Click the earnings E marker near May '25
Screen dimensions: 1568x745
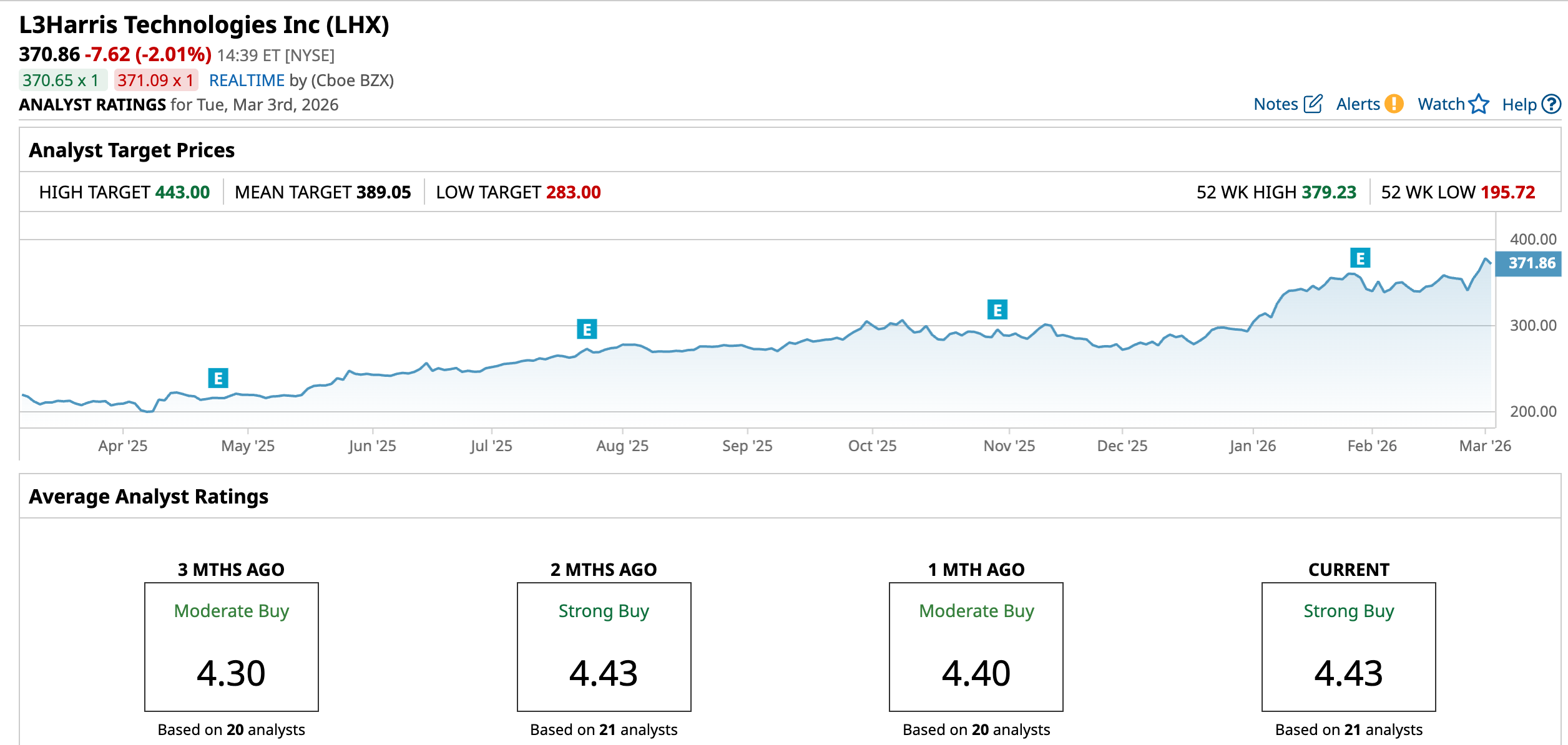point(218,378)
